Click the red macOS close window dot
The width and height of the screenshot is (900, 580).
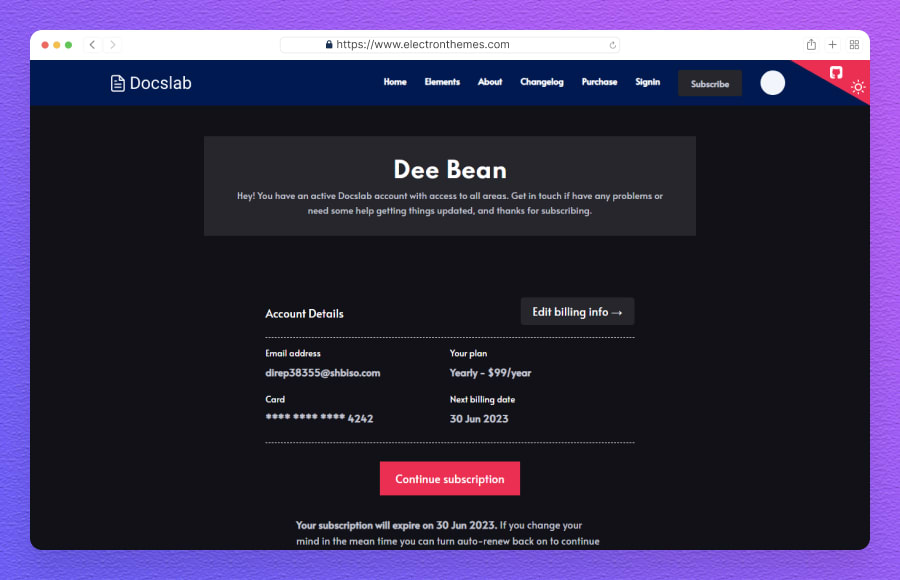pos(45,45)
